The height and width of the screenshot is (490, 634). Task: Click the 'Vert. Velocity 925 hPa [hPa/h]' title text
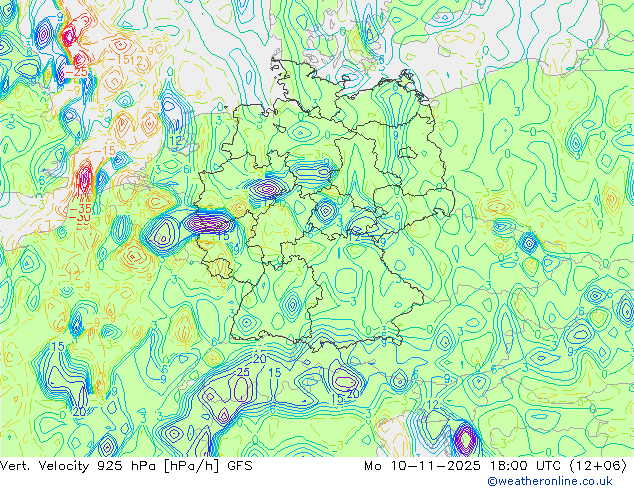click(x=110, y=466)
